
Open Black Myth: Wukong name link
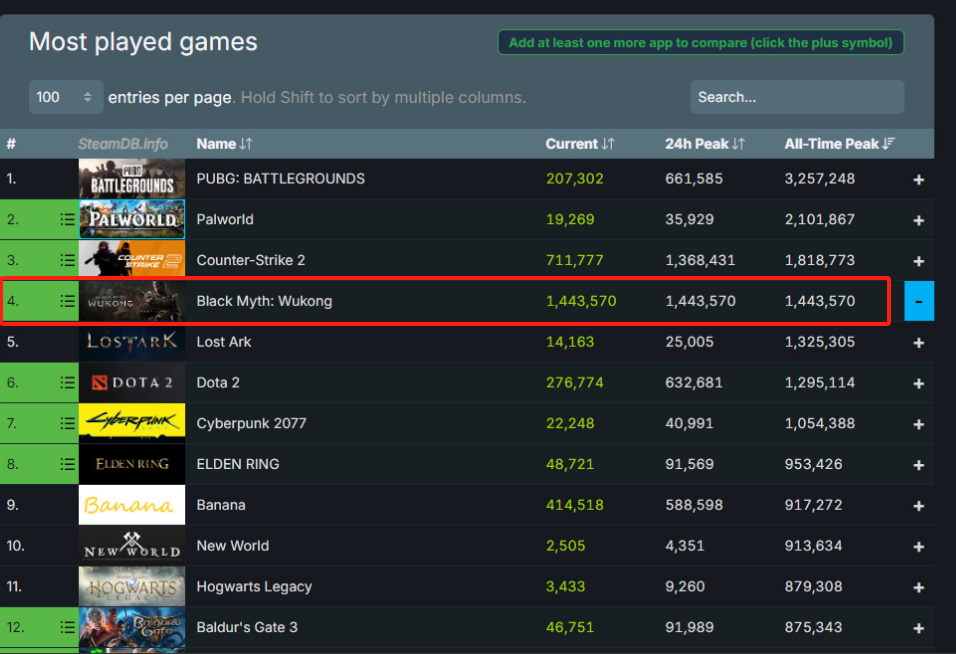[x=264, y=301]
